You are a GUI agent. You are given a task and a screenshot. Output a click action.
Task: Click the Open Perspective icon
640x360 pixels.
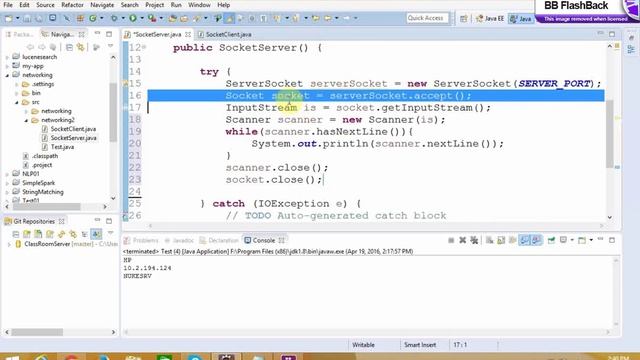coord(464,18)
